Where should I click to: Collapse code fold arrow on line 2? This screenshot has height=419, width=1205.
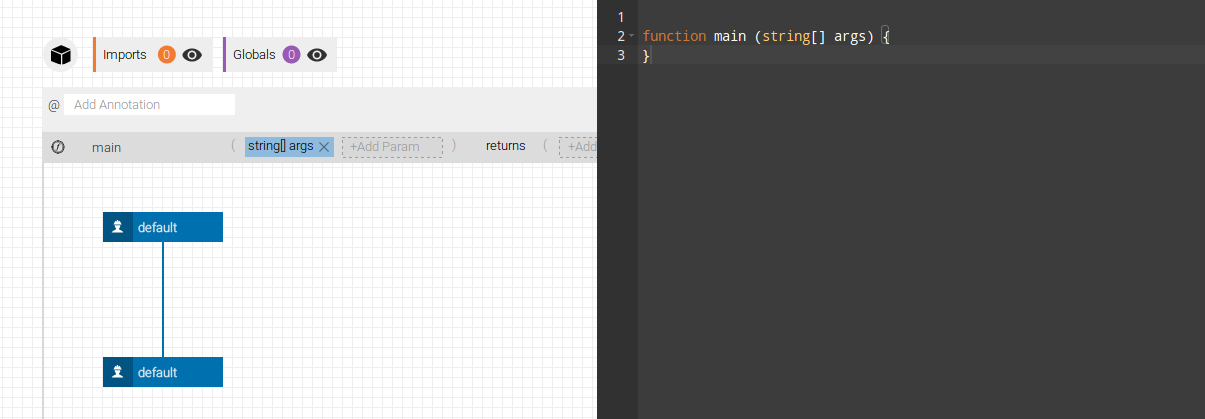click(x=632, y=36)
